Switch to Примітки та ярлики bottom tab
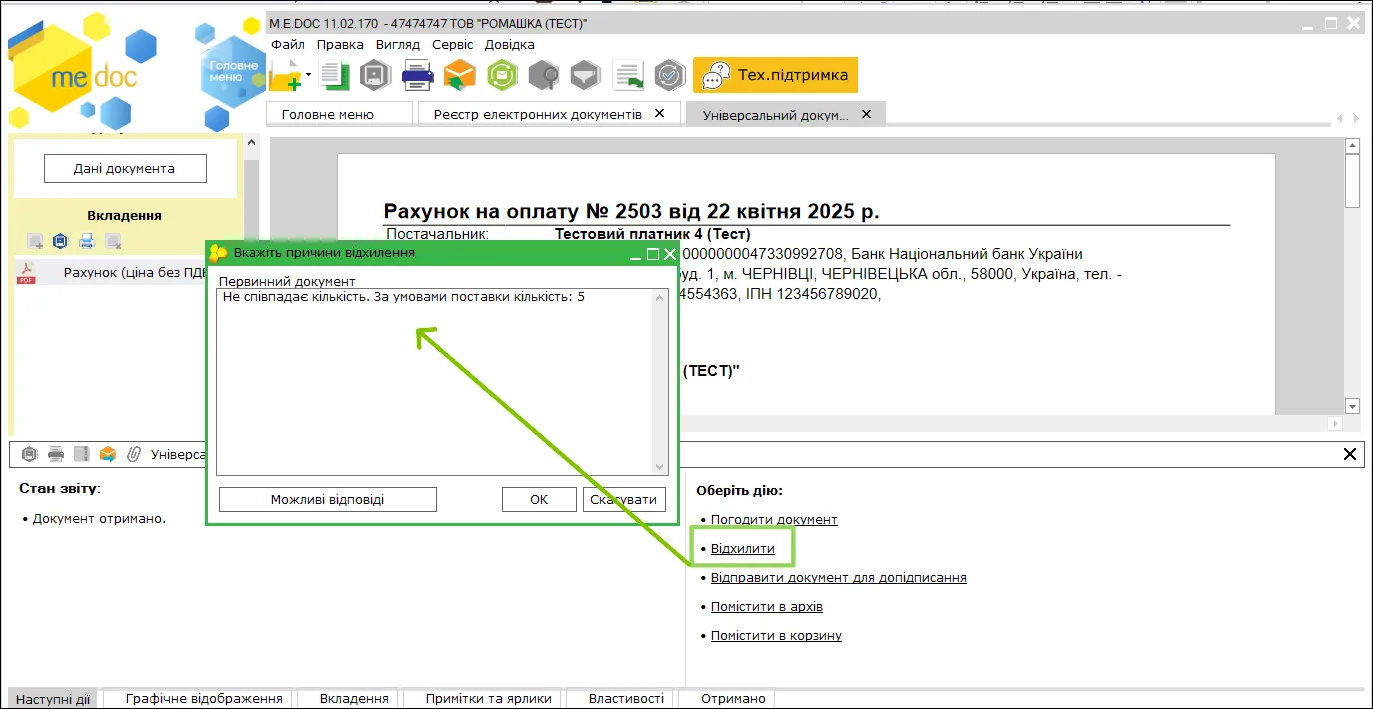Viewport: 1373px width, 709px height. 488,699
